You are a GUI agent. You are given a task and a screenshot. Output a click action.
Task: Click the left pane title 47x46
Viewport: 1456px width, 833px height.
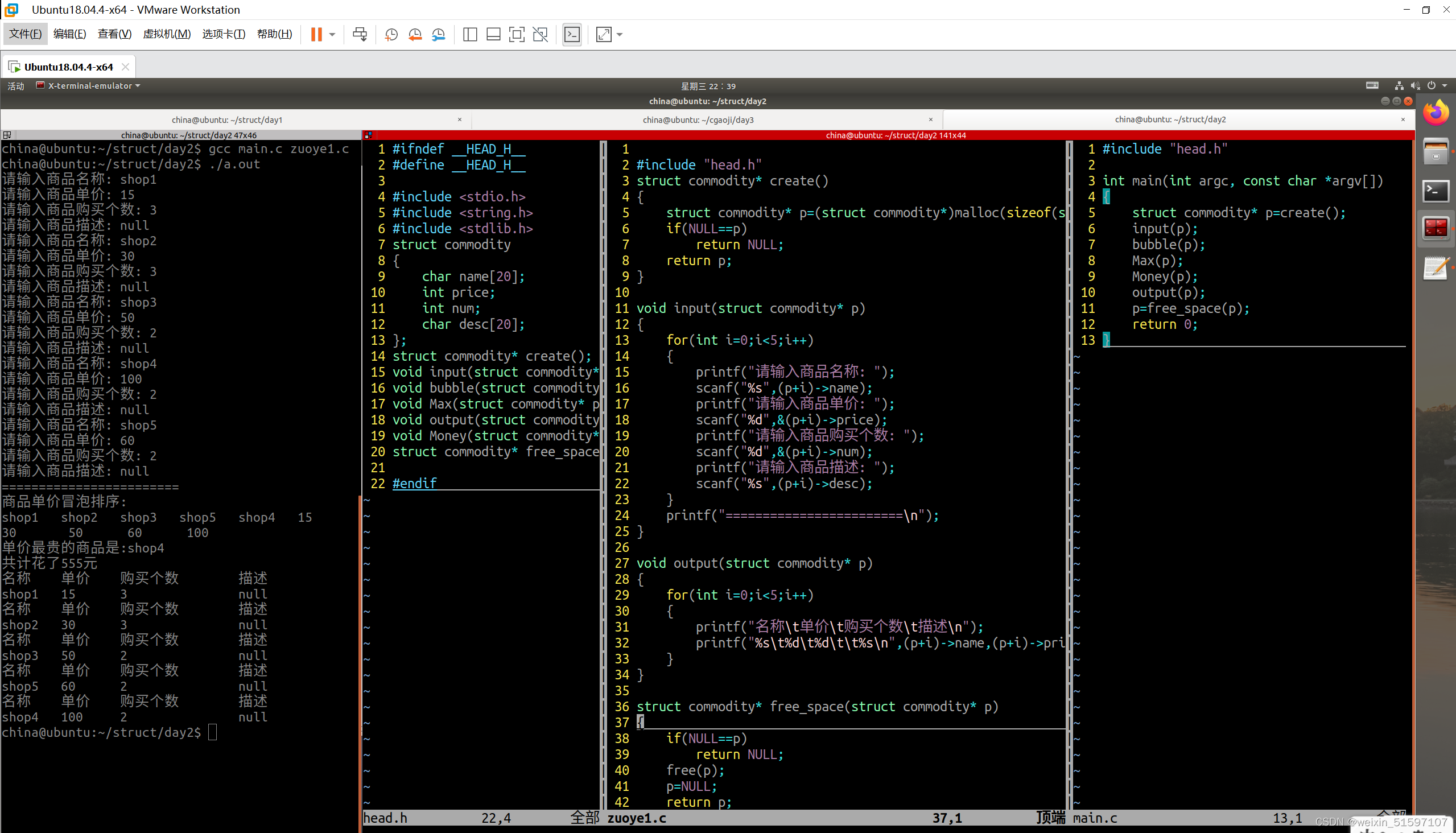188,135
